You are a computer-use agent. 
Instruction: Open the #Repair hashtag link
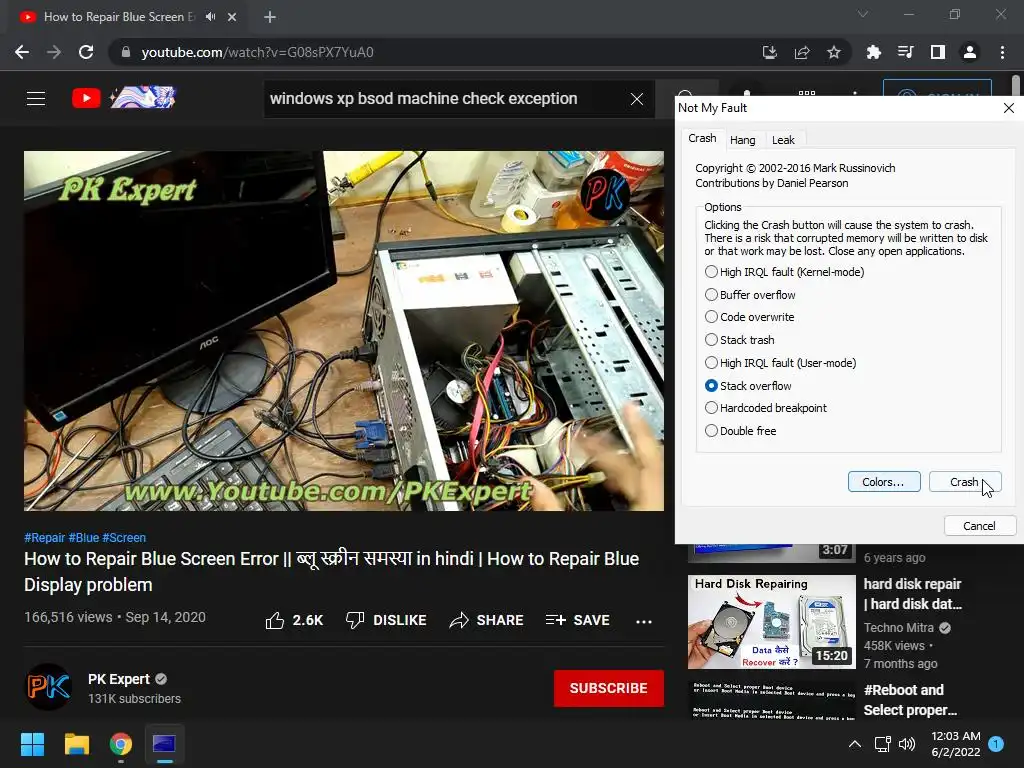[x=44, y=537]
